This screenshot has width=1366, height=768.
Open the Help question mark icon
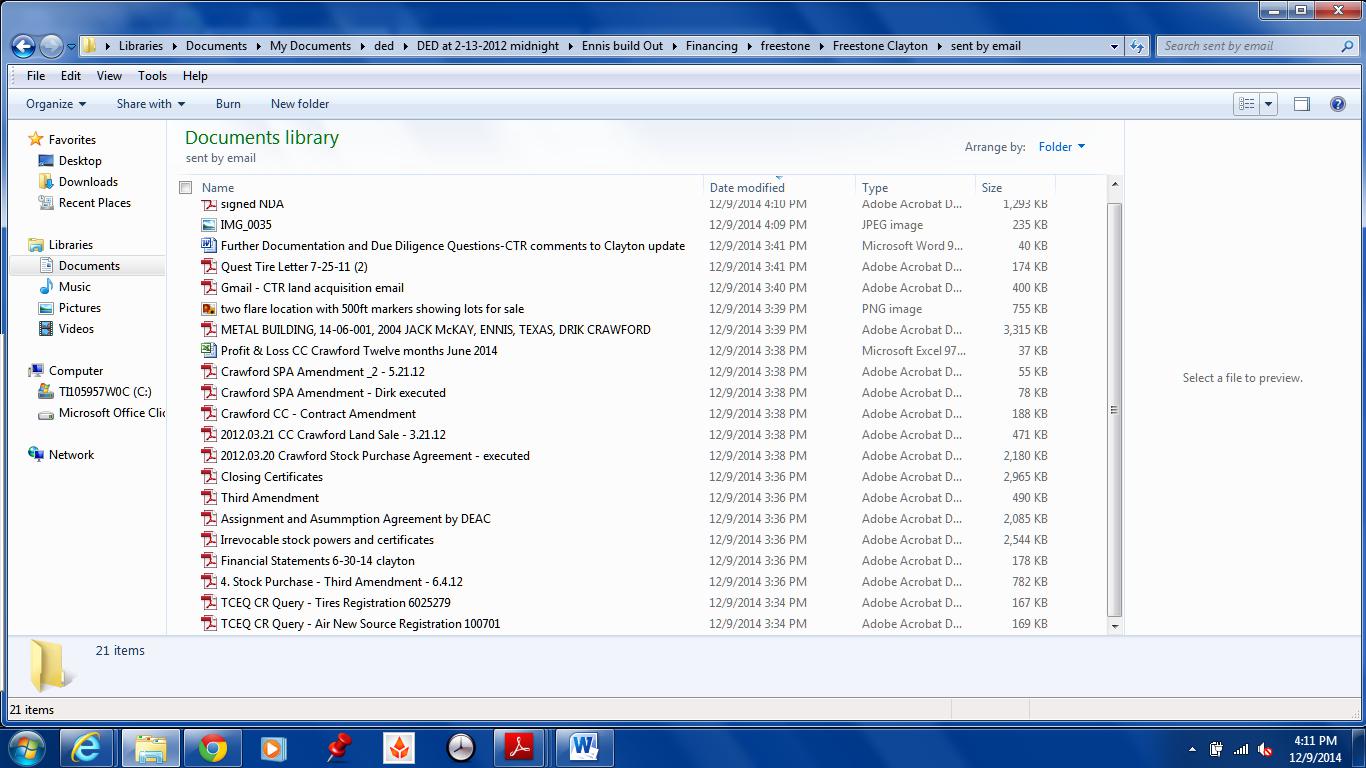click(1338, 104)
